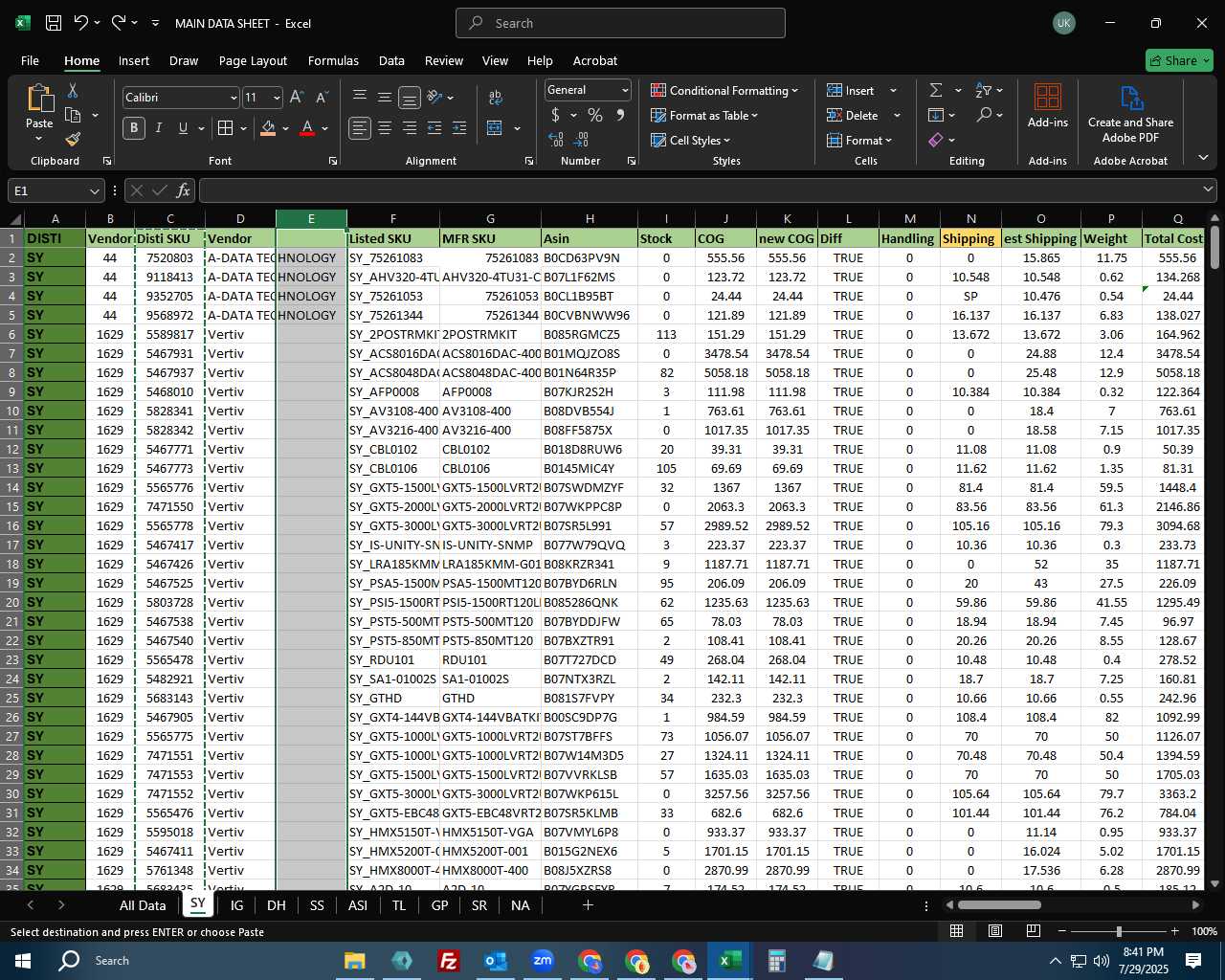
Task: Apply Percent Style format
Action: [595, 115]
